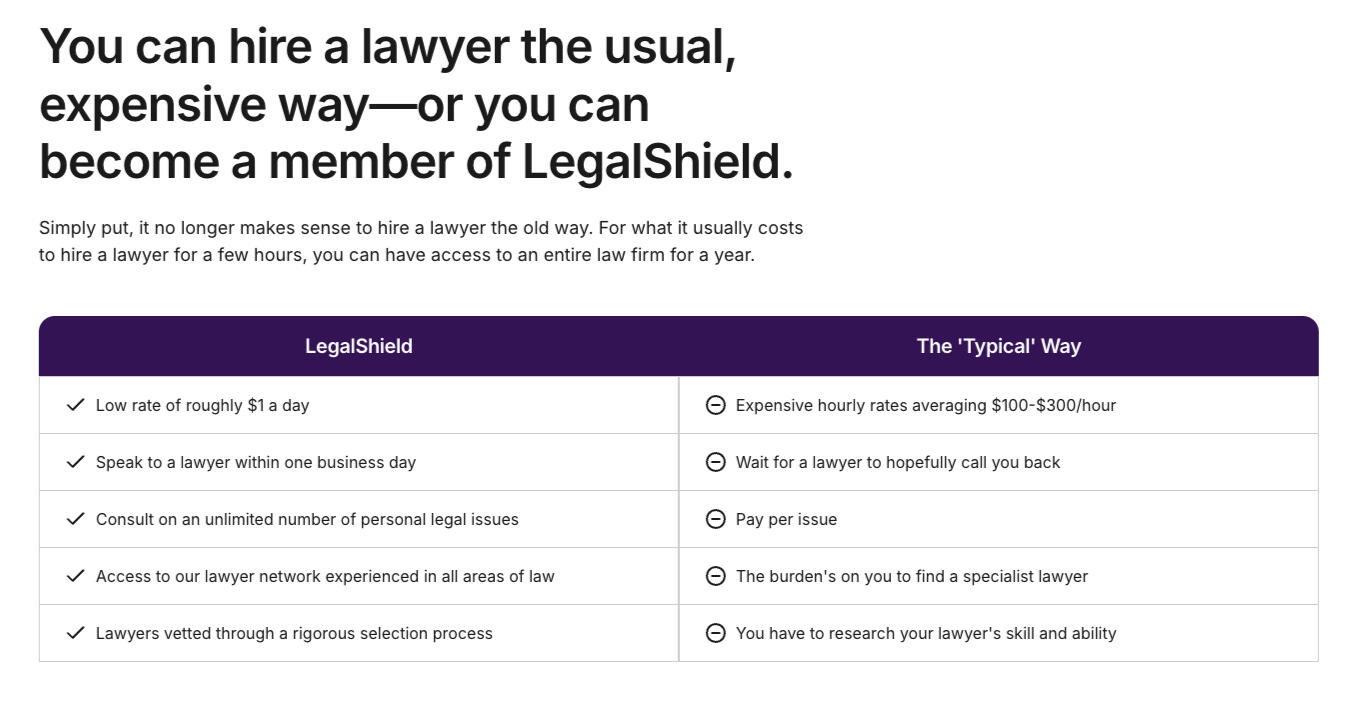Screen dimensions: 1360x704
Task: Click the main headline about hiring a lawyer
Action: (415, 104)
